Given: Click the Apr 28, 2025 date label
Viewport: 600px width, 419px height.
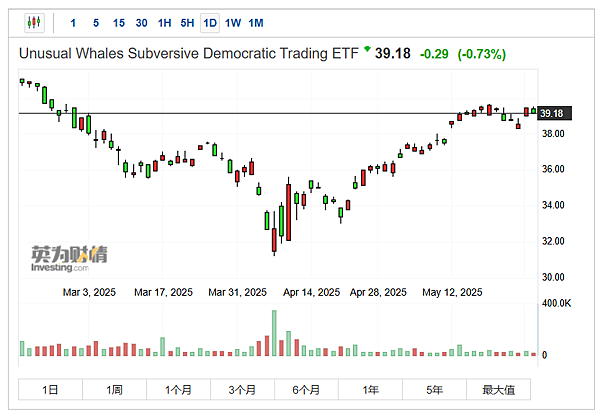Looking at the screenshot, I should pos(378,292).
